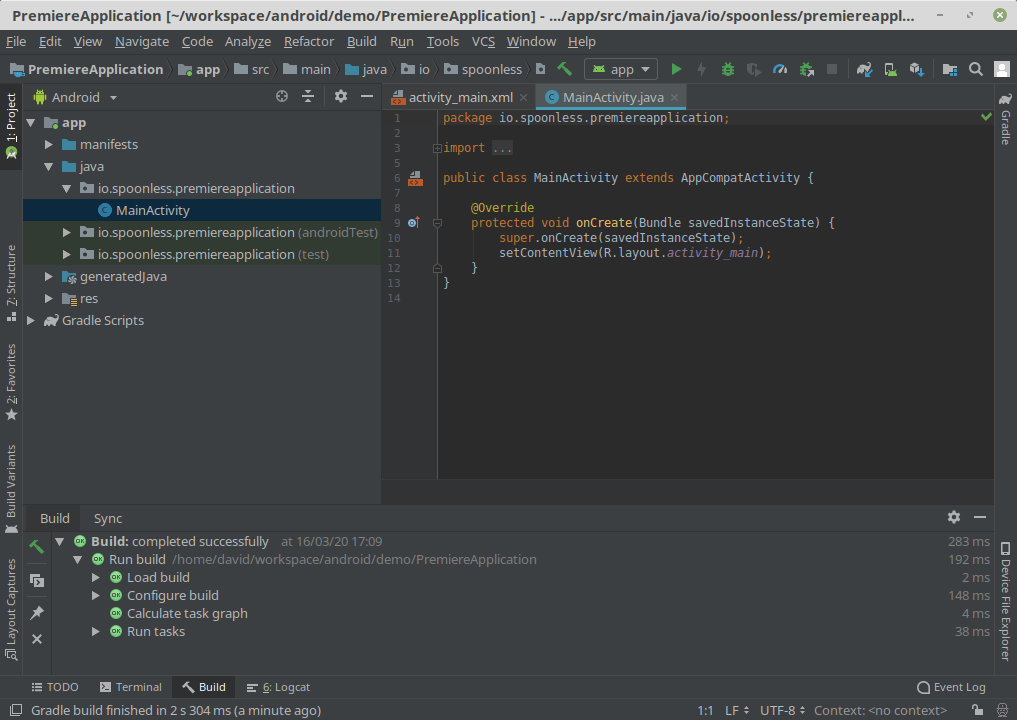Click 'spoonless' breadcrumb in navigation bar
The width and height of the screenshot is (1017, 720).
(483, 69)
